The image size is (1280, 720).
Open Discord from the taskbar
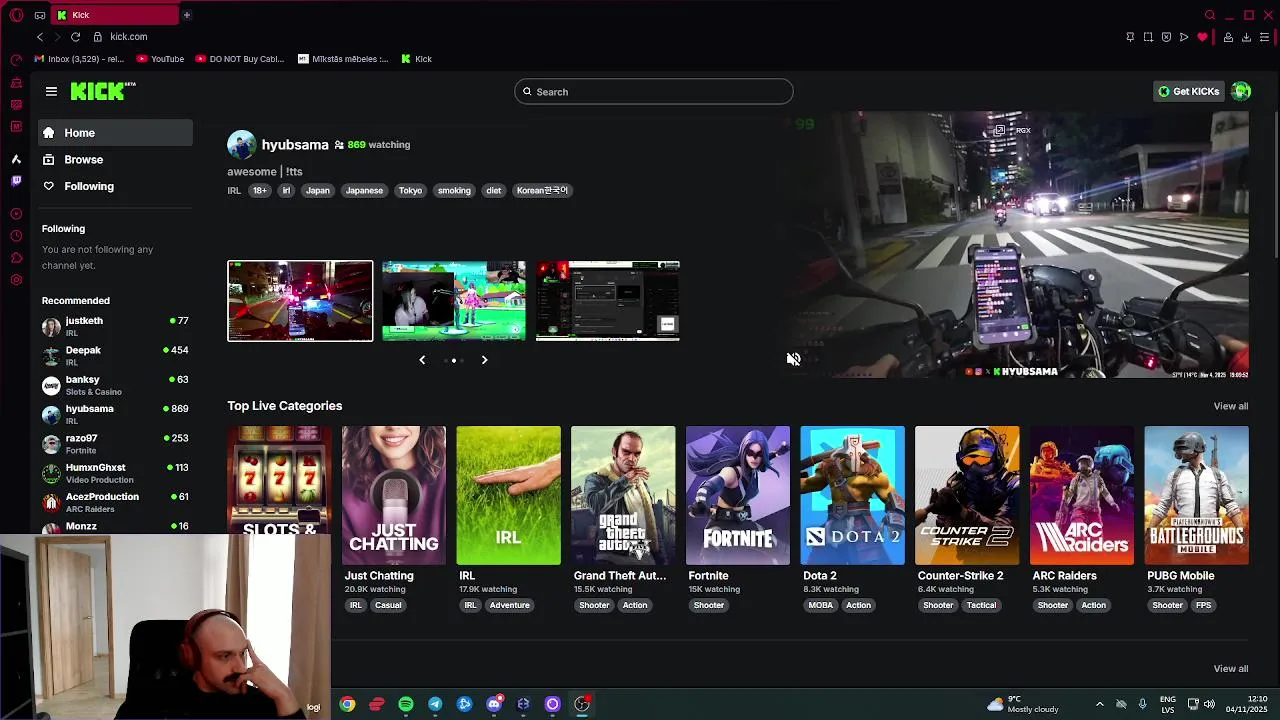tap(494, 704)
